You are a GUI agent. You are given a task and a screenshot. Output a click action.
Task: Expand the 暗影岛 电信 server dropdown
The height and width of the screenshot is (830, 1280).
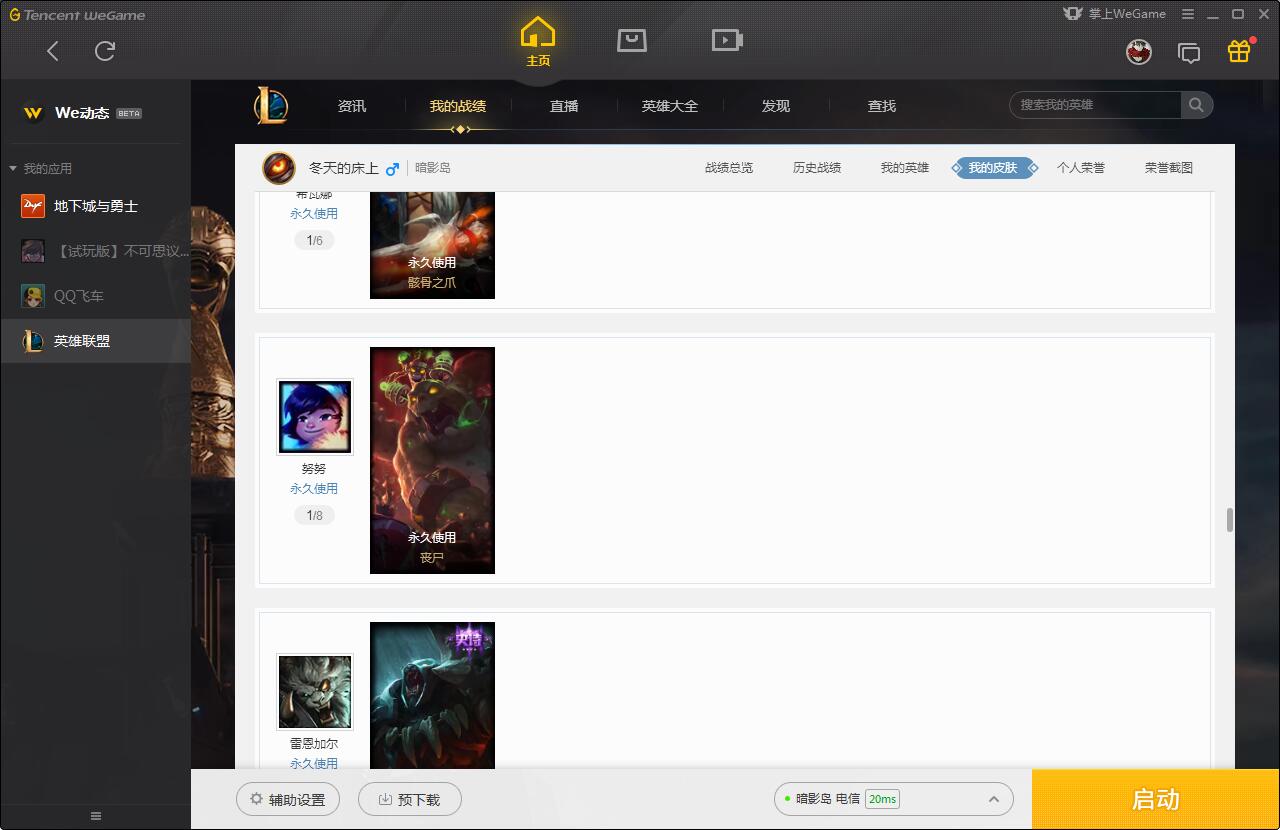(x=894, y=799)
